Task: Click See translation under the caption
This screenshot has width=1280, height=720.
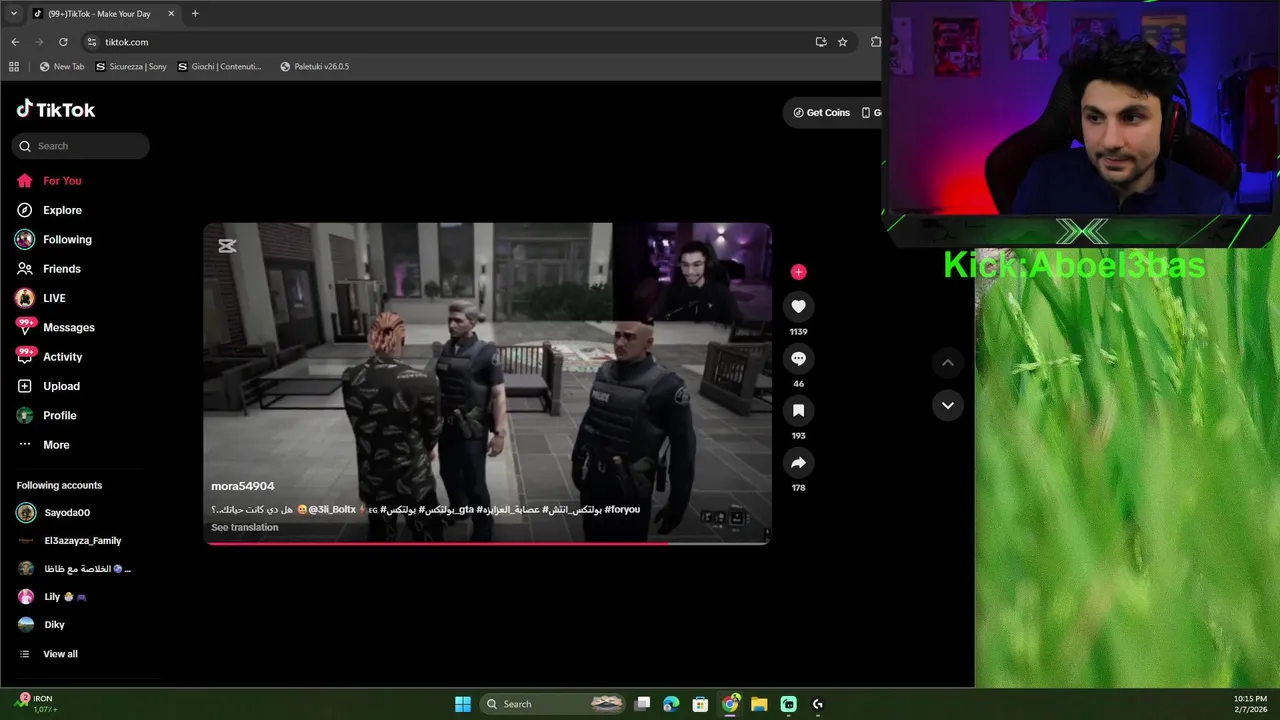Action: pyautogui.click(x=245, y=528)
